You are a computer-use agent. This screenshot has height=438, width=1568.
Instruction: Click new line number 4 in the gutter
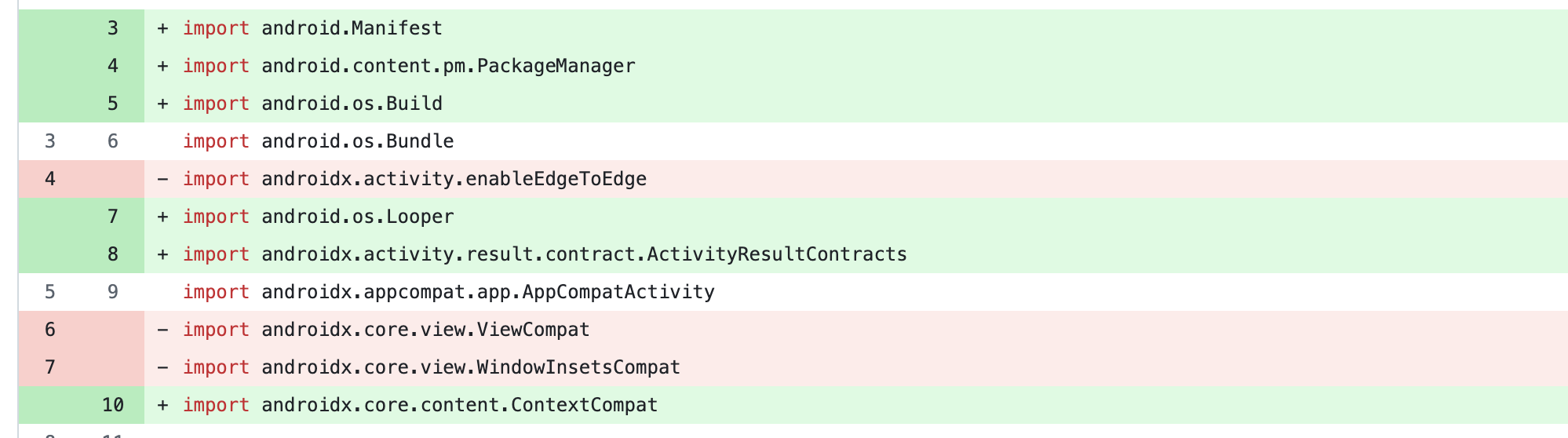coord(113,66)
